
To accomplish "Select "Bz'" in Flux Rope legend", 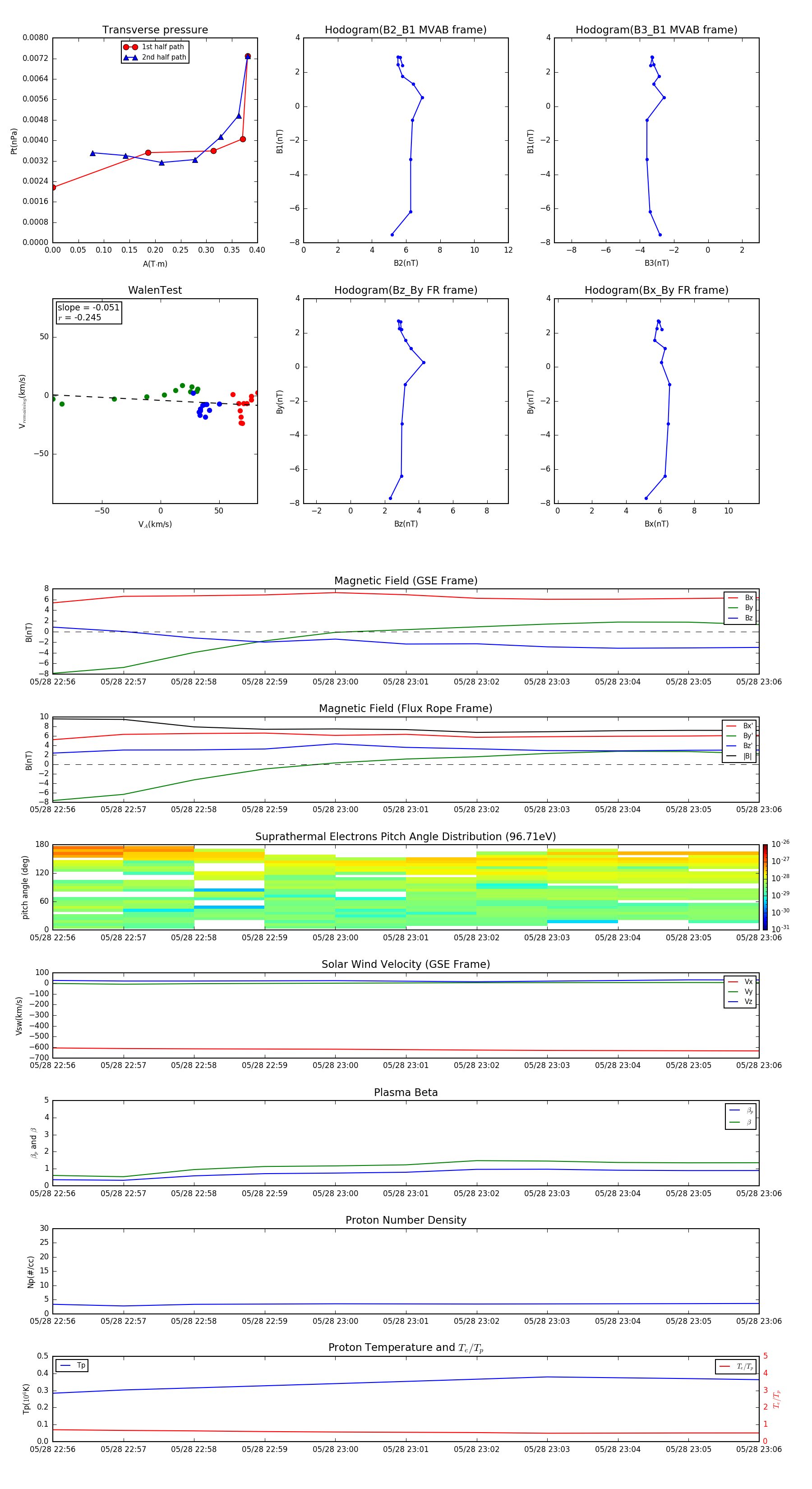I will (x=739, y=746).
